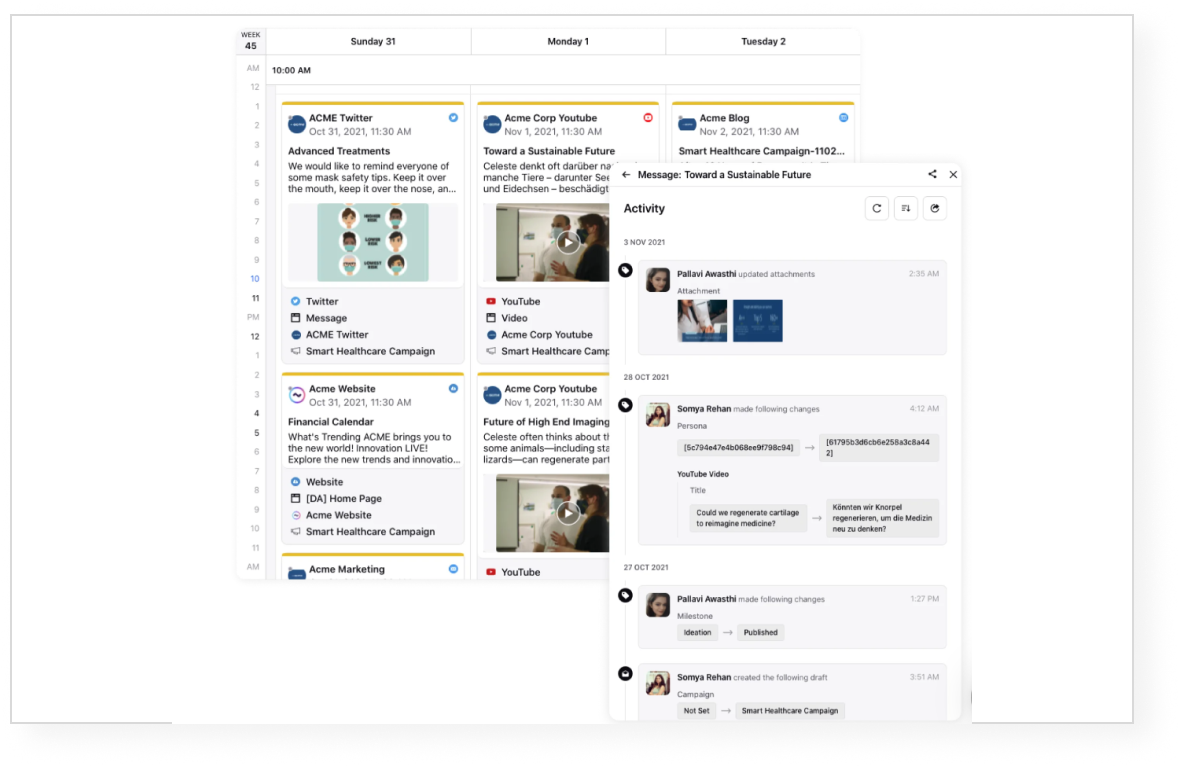Click the Twitter status badge on ACME Twitter card
Screen dimensions: 1180x766
(453, 117)
